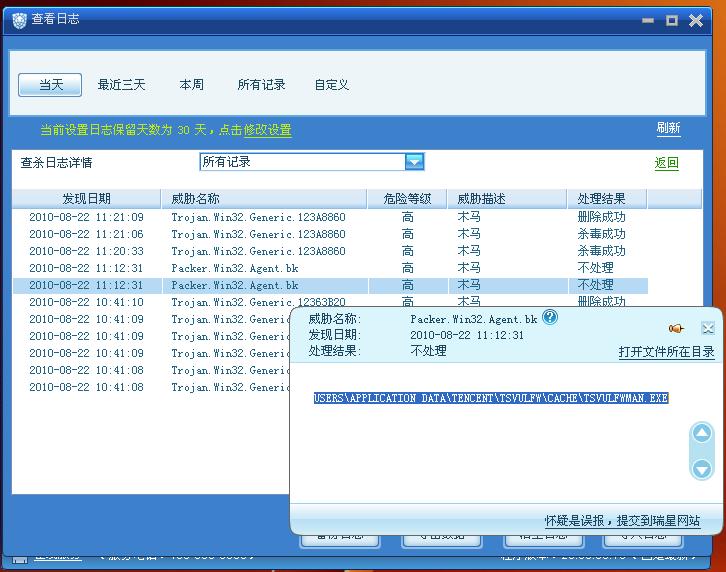Click the Rising shield logo in title bar
Viewport: 726px width, 572px height.
pyautogui.click(x=19, y=20)
